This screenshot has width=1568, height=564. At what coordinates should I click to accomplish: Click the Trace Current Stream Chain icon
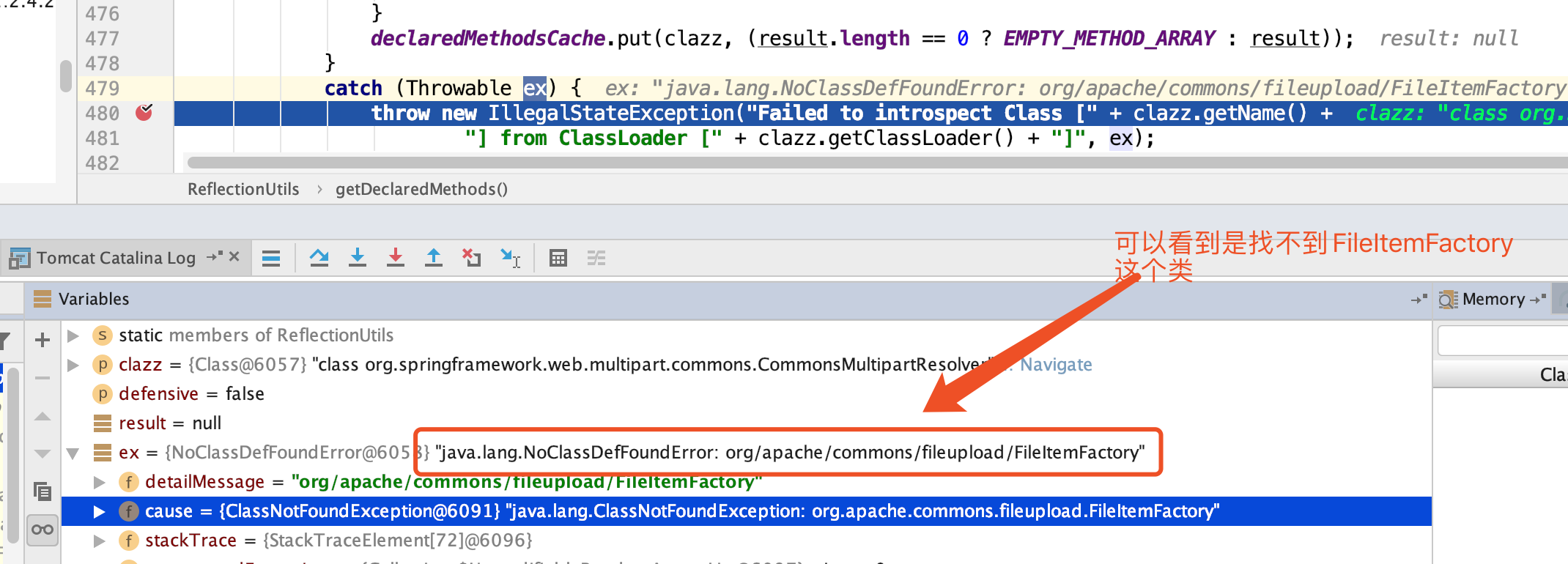[x=596, y=258]
